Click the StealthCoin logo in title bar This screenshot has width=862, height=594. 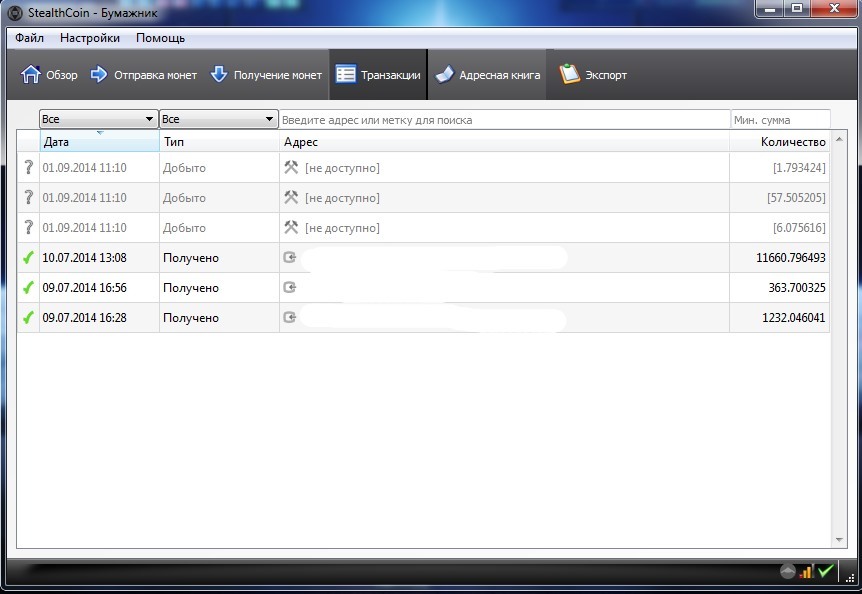15,12
